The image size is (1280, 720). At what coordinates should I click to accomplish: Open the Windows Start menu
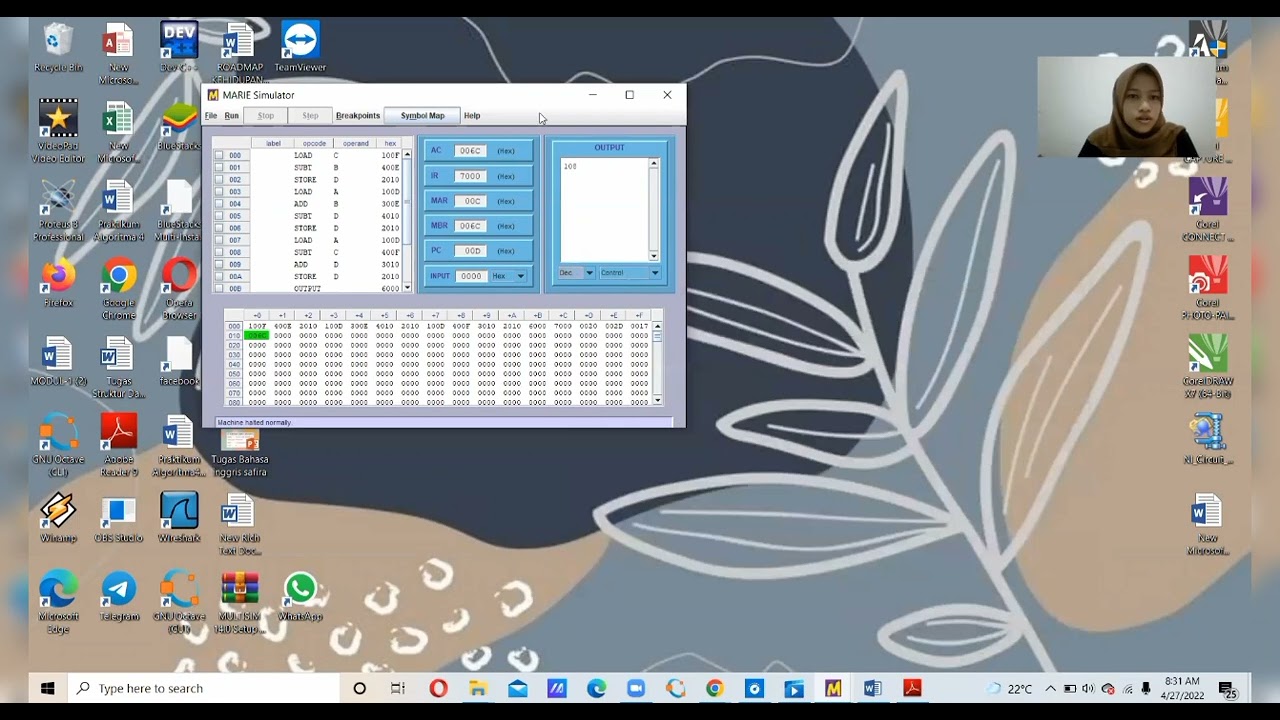coord(47,688)
